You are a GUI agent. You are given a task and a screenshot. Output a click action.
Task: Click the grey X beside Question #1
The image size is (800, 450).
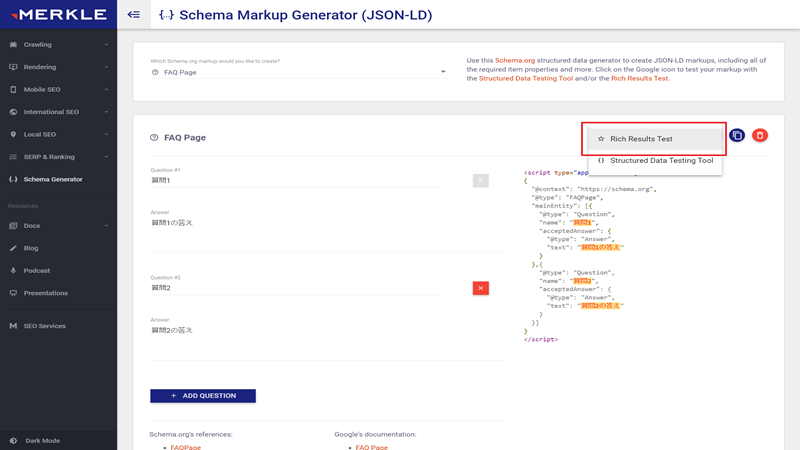[481, 181]
